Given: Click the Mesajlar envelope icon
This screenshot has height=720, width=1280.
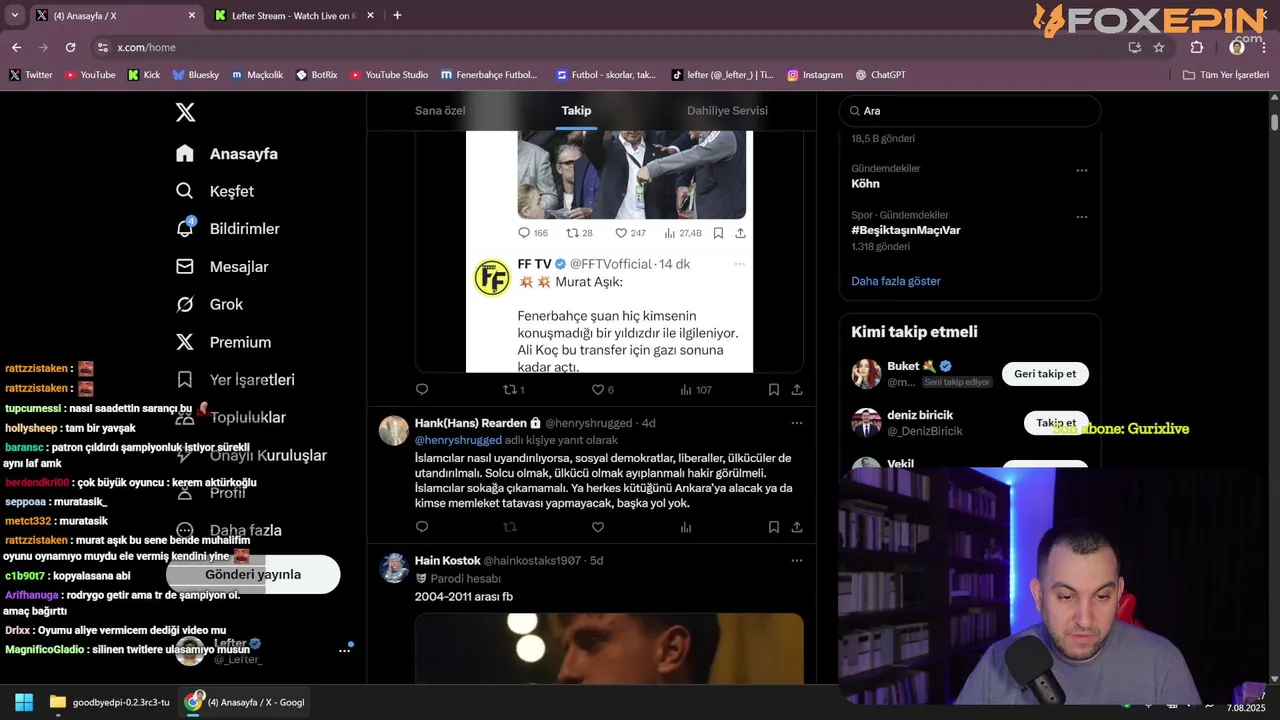Looking at the screenshot, I should [185, 267].
